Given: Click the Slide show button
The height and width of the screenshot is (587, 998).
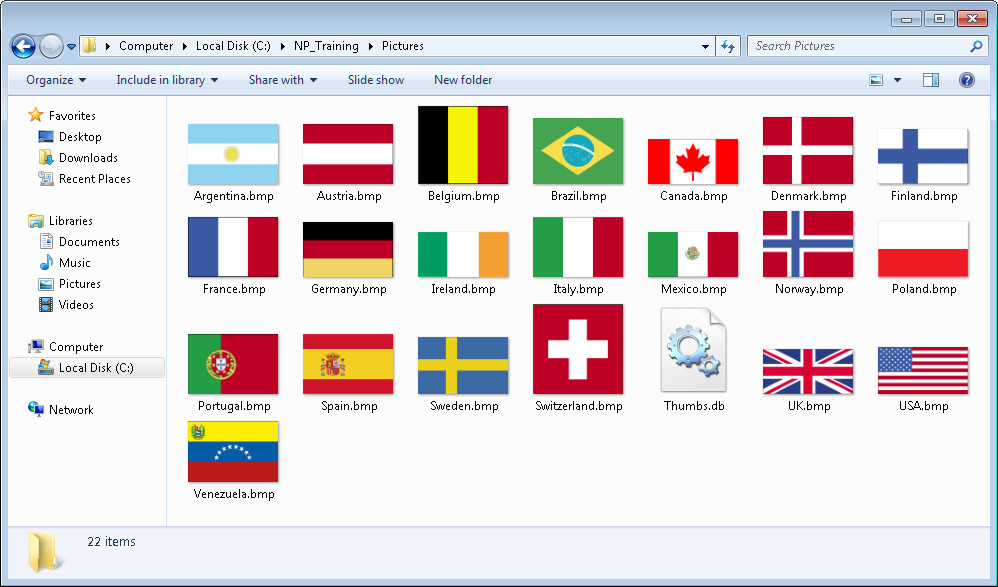Looking at the screenshot, I should tap(376, 80).
